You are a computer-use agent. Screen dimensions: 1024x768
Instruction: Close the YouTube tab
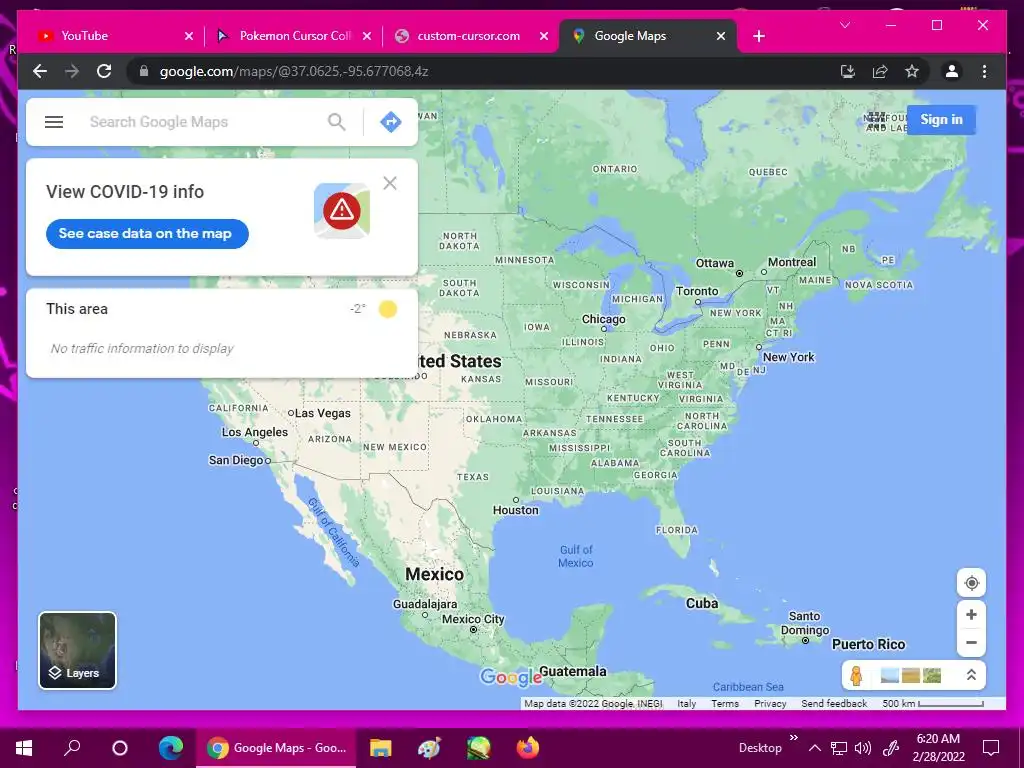(x=189, y=36)
